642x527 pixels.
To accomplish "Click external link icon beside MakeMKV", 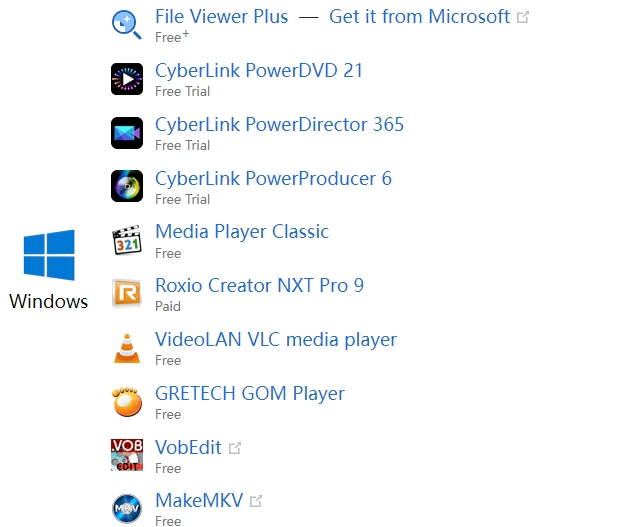I will tap(256, 501).
